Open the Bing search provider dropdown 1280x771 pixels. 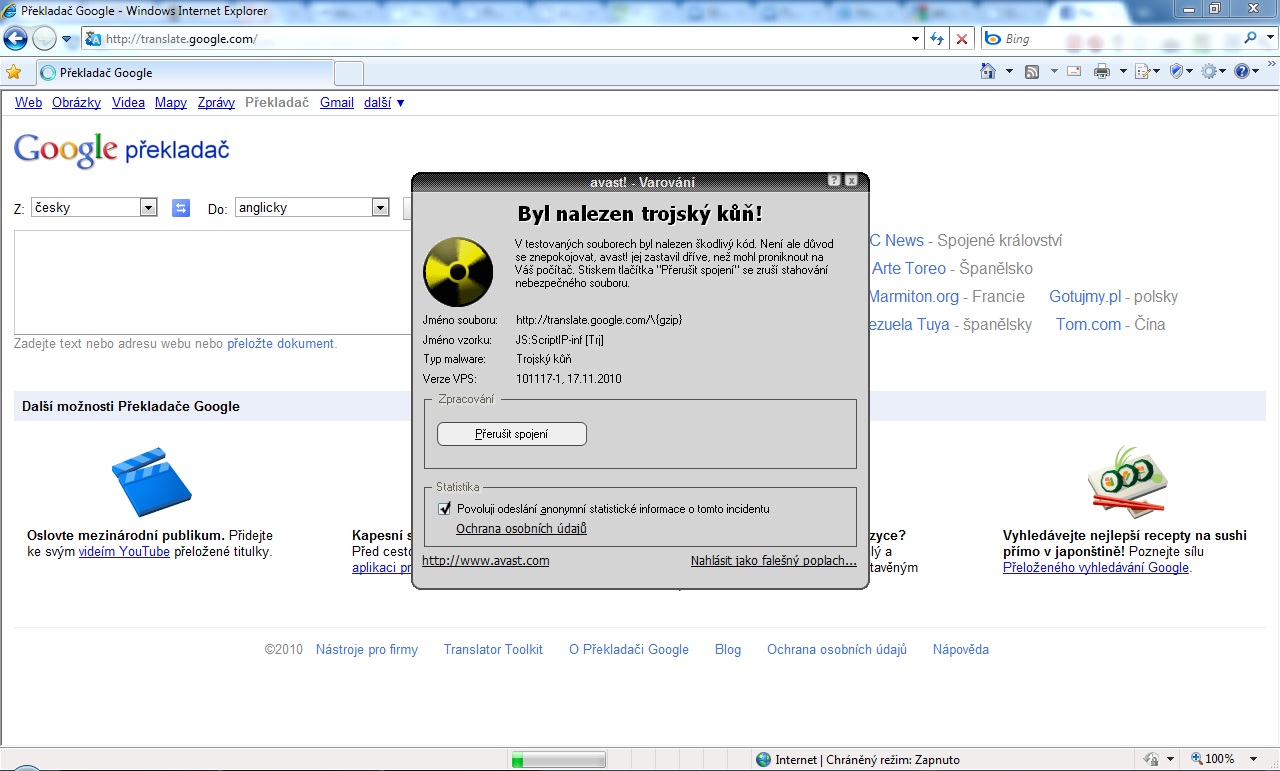(1268, 39)
